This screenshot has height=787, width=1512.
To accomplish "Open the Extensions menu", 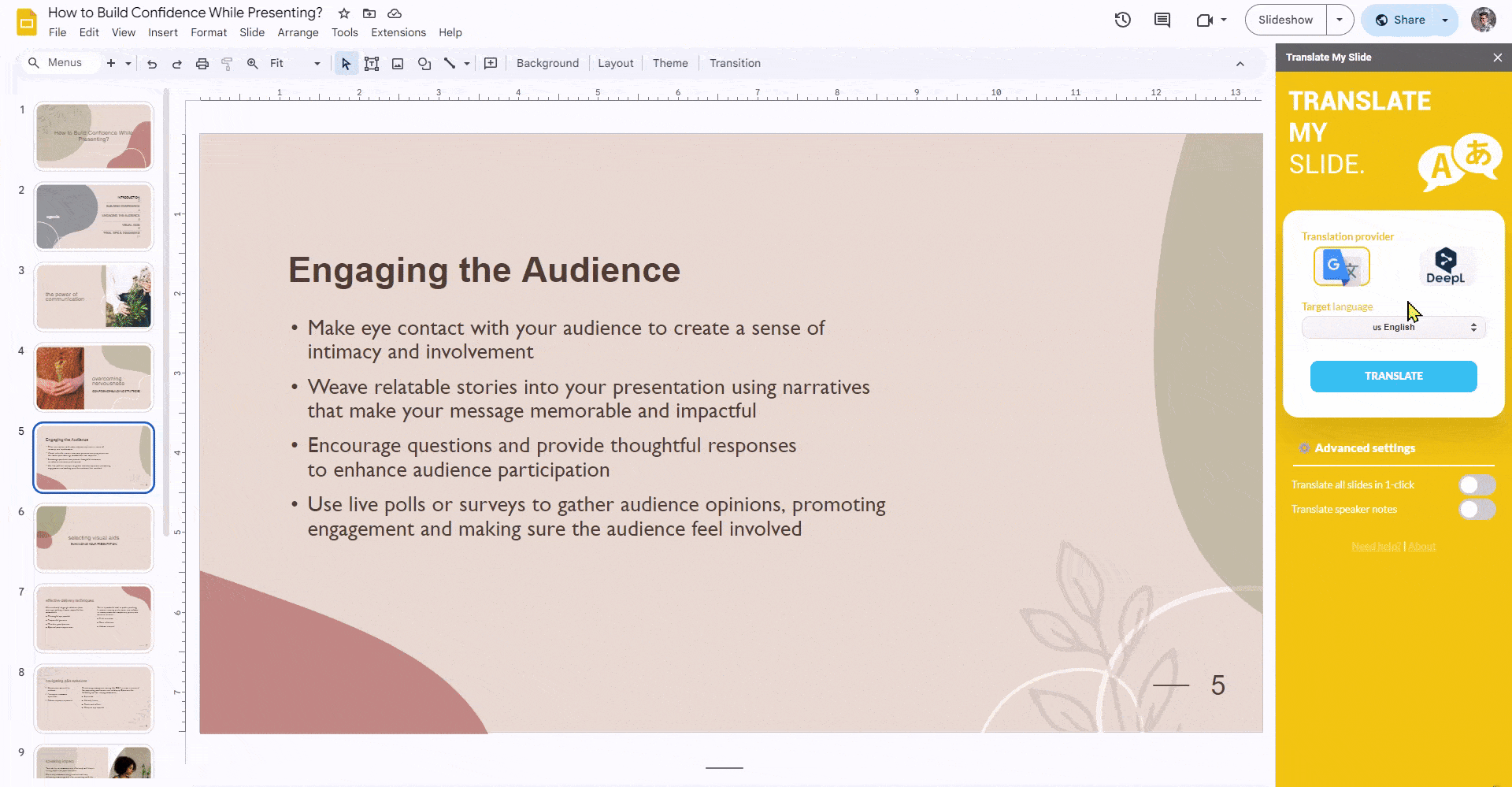I will pos(398,32).
